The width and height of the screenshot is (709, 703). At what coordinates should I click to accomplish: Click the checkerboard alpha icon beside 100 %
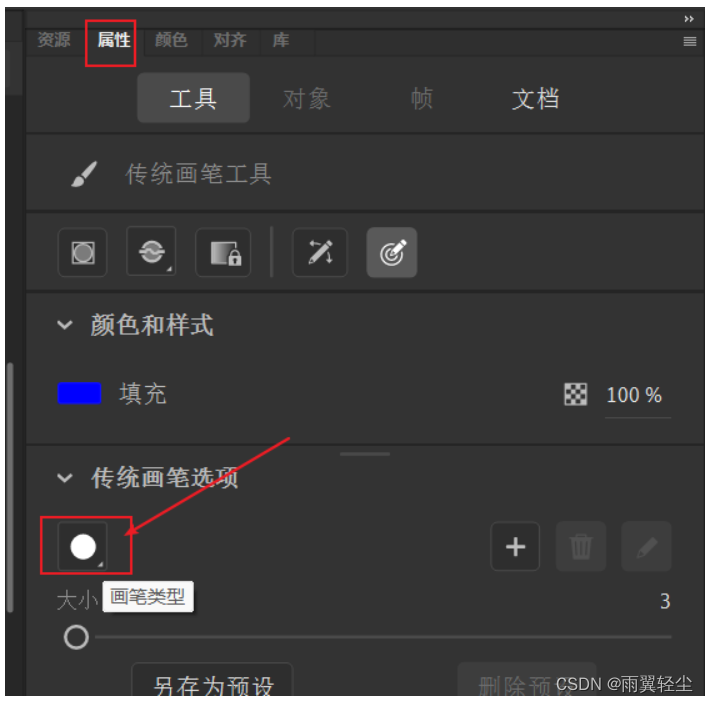point(576,394)
